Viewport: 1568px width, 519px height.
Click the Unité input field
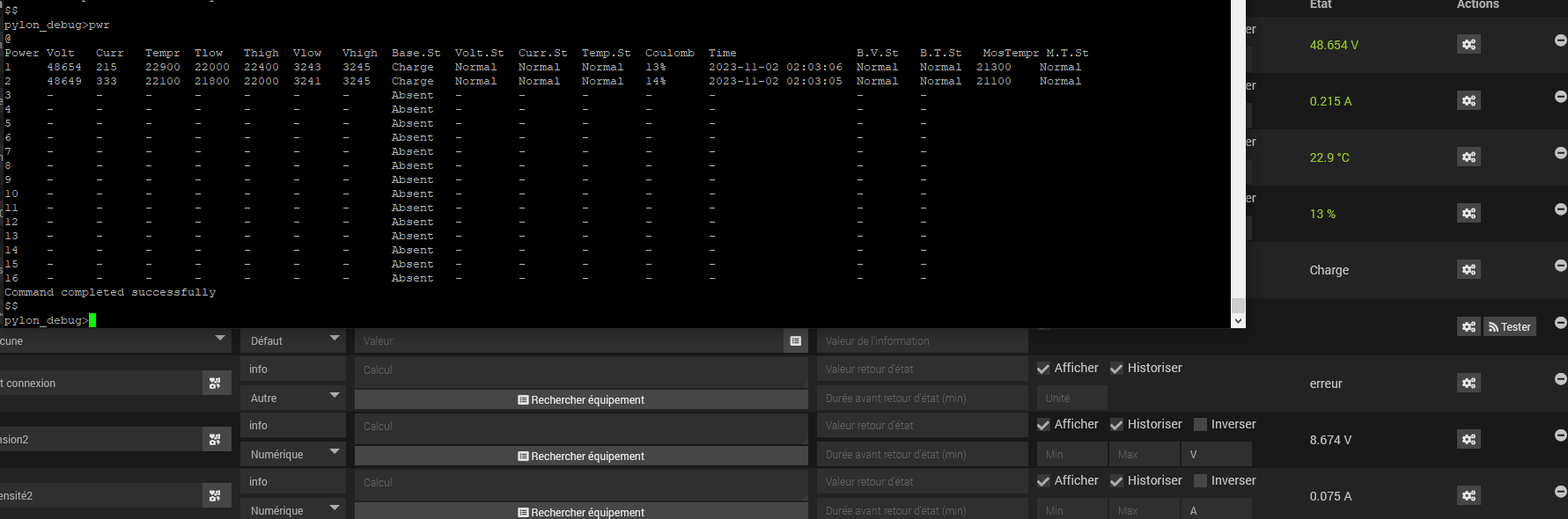tap(1071, 398)
